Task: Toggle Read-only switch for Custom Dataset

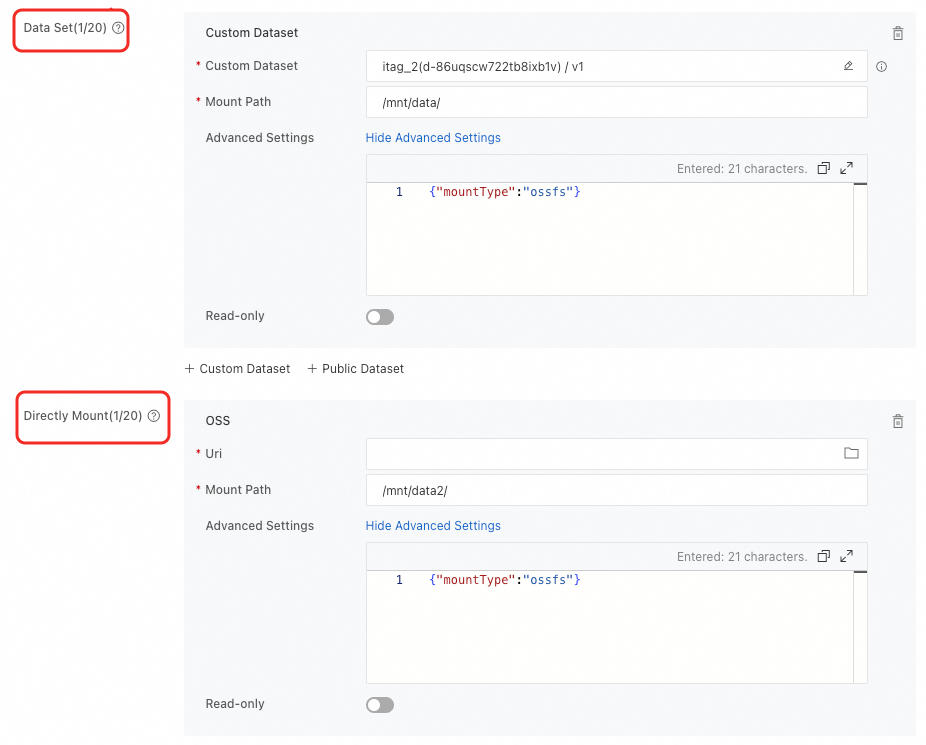Action: point(380,317)
